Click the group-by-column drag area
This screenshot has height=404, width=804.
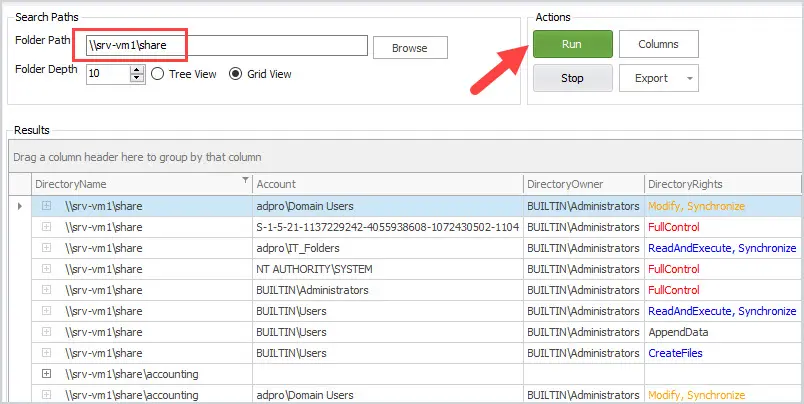(406, 157)
